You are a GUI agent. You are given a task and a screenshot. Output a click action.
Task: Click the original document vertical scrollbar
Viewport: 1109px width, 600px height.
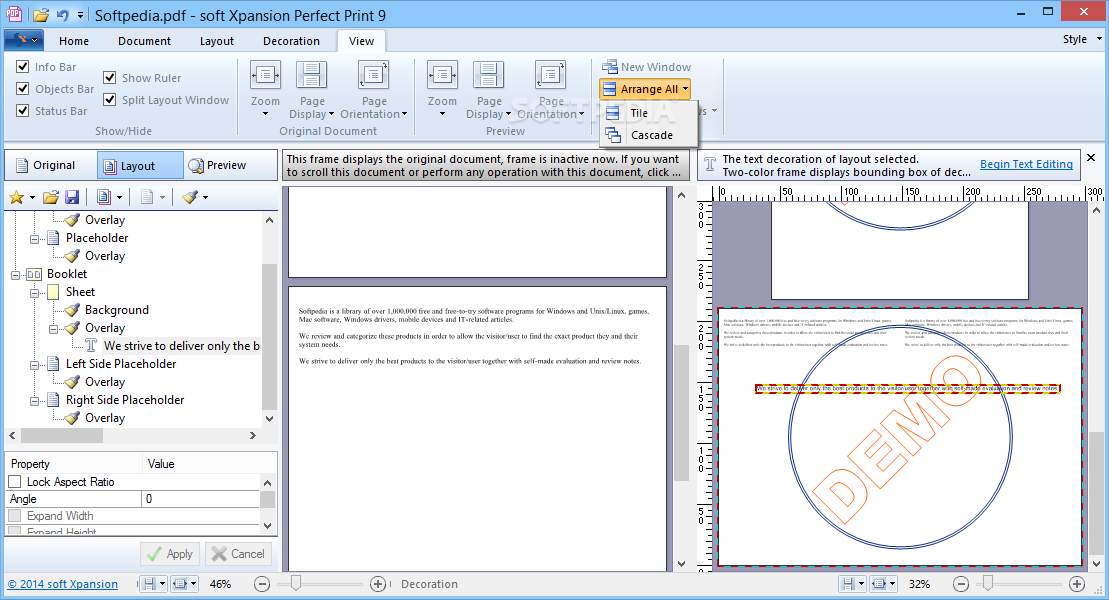[x=681, y=412]
